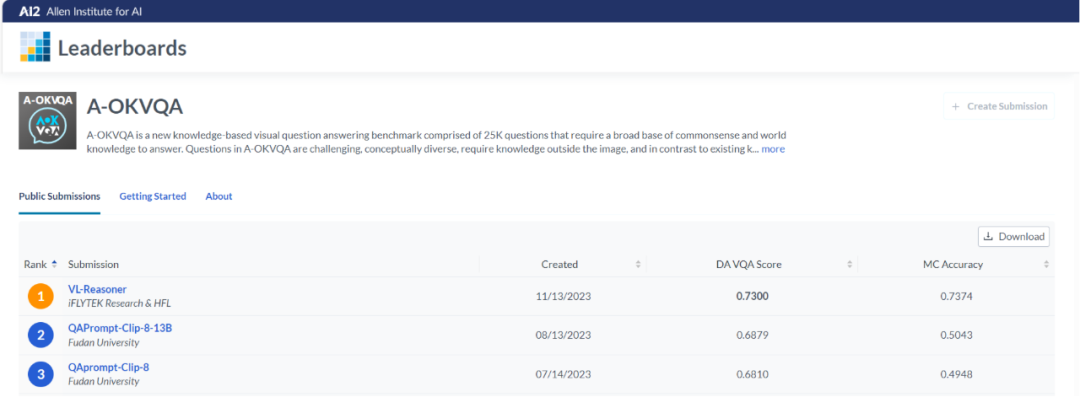
Task: Open the QAPrompt-Clip-8-13B submission
Action: (x=120, y=328)
